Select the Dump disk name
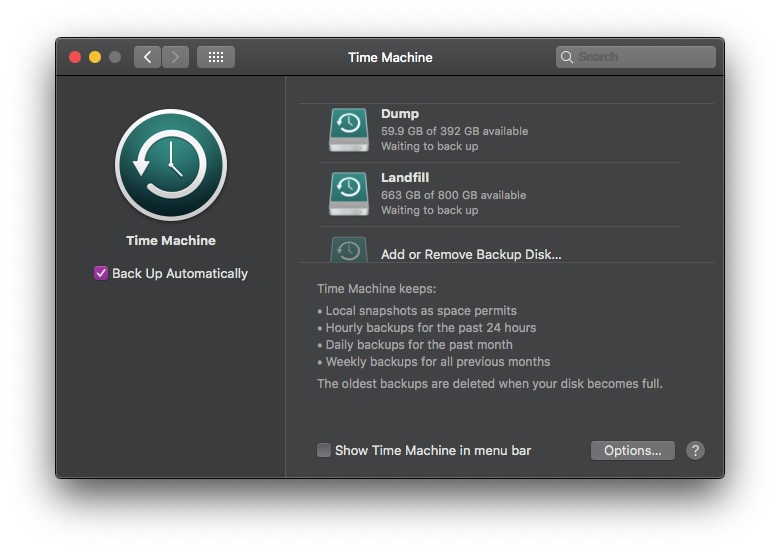This screenshot has width=780, height=552. point(400,114)
